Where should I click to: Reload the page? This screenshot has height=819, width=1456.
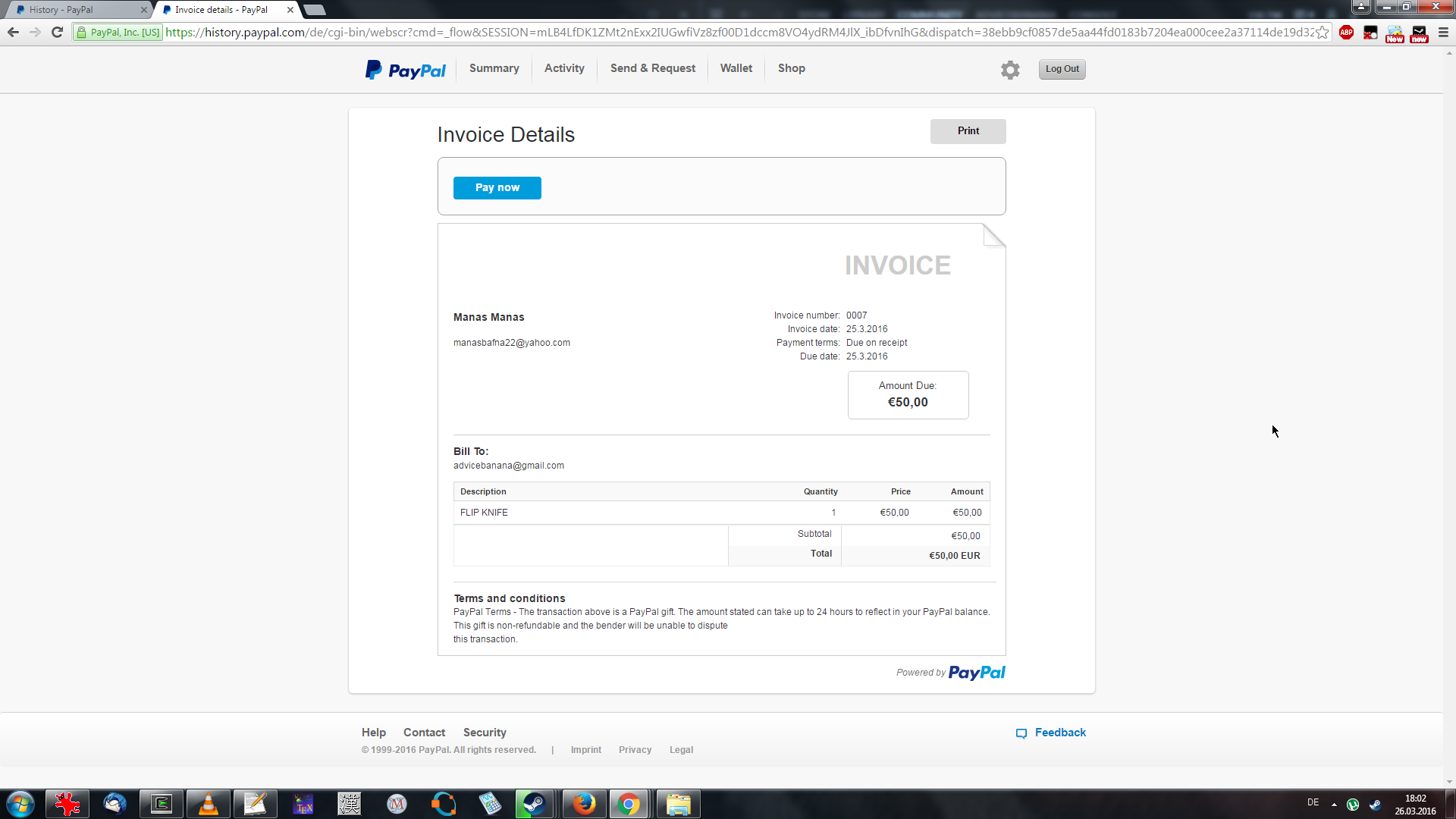coord(57,32)
